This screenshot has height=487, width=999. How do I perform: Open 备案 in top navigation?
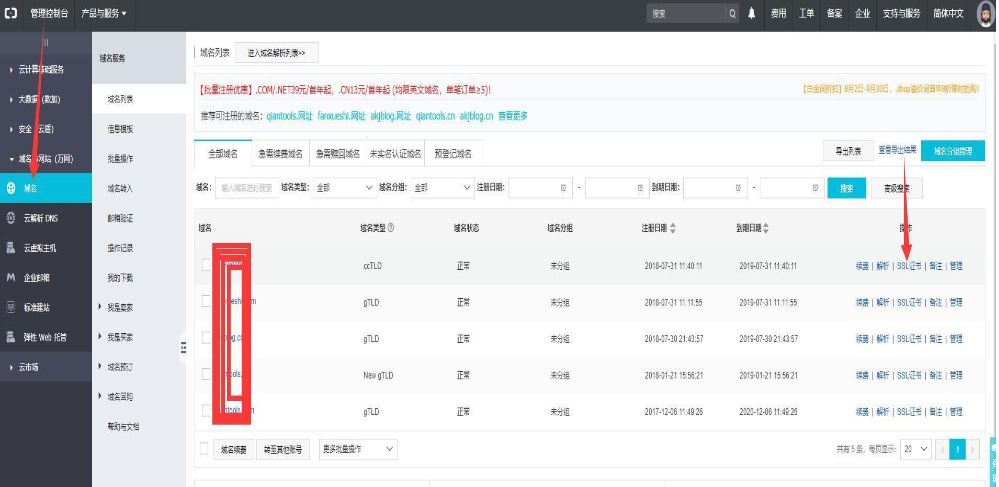coord(835,13)
